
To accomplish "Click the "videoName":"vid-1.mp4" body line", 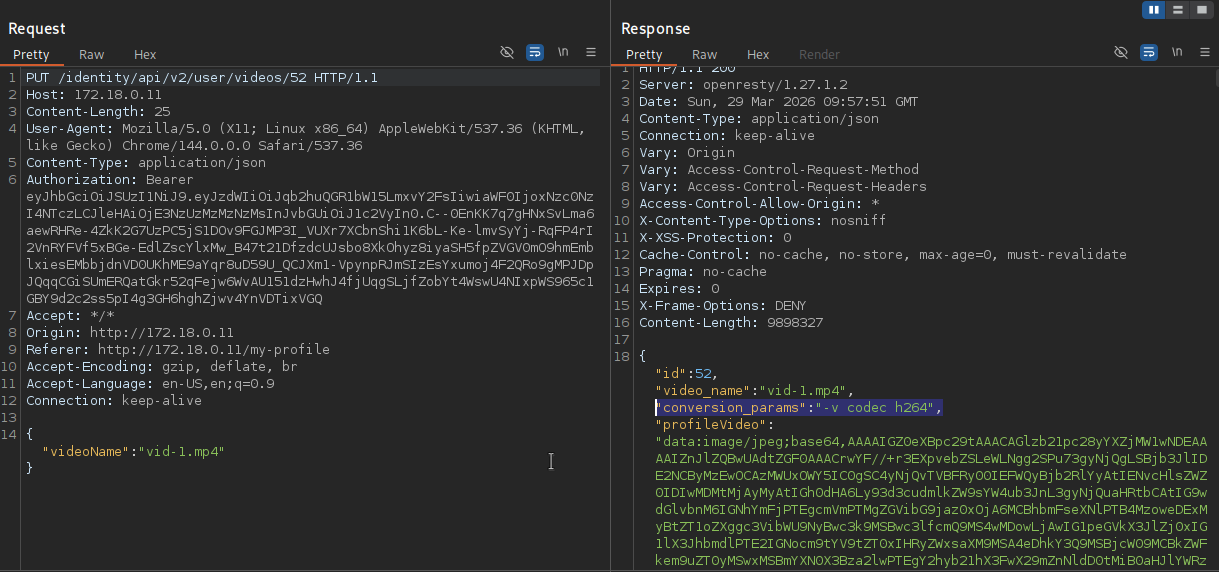I will pyautogui.click(x=133, y=452).
